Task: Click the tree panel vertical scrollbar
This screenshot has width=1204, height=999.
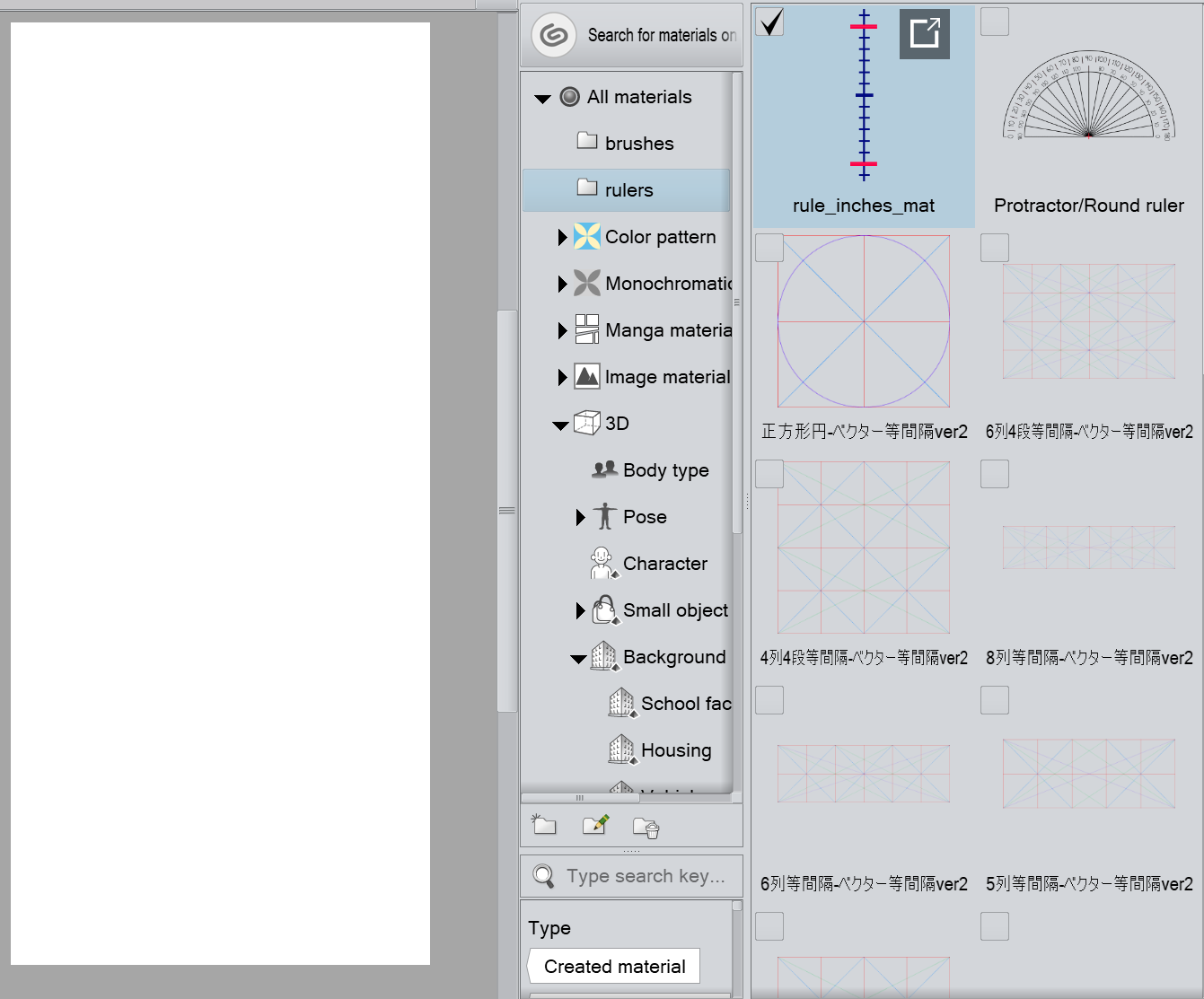Action: point(737,302)
